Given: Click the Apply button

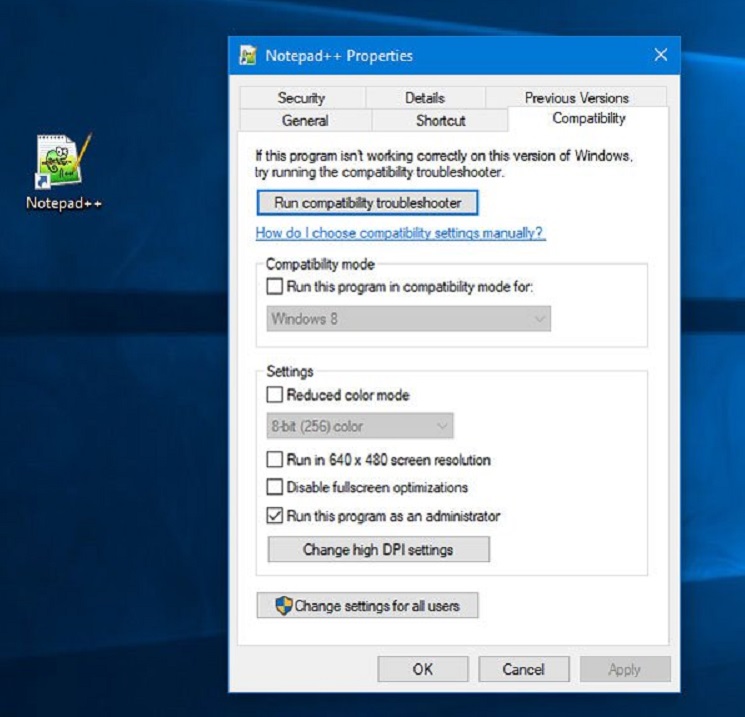Looking at the screenshot, I should 625,669.
